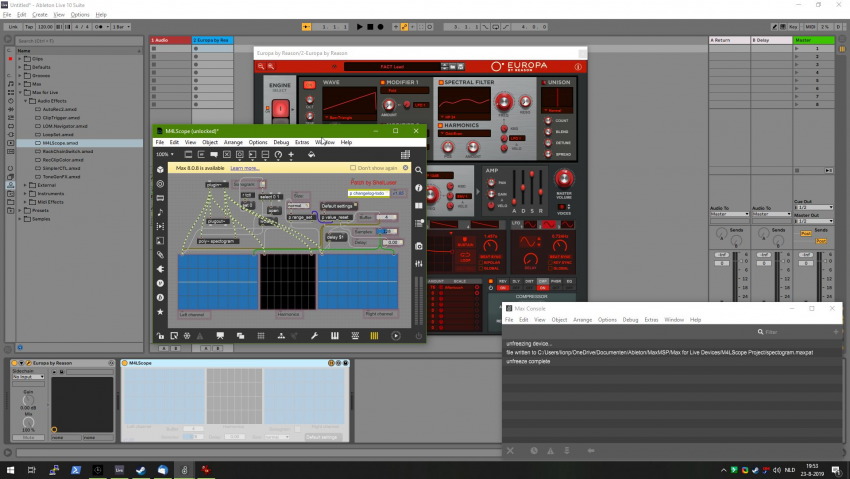Toggle the Spectral Filter enable button in Europa
Screen dimensions: 850x479
(x=440, y=83)
